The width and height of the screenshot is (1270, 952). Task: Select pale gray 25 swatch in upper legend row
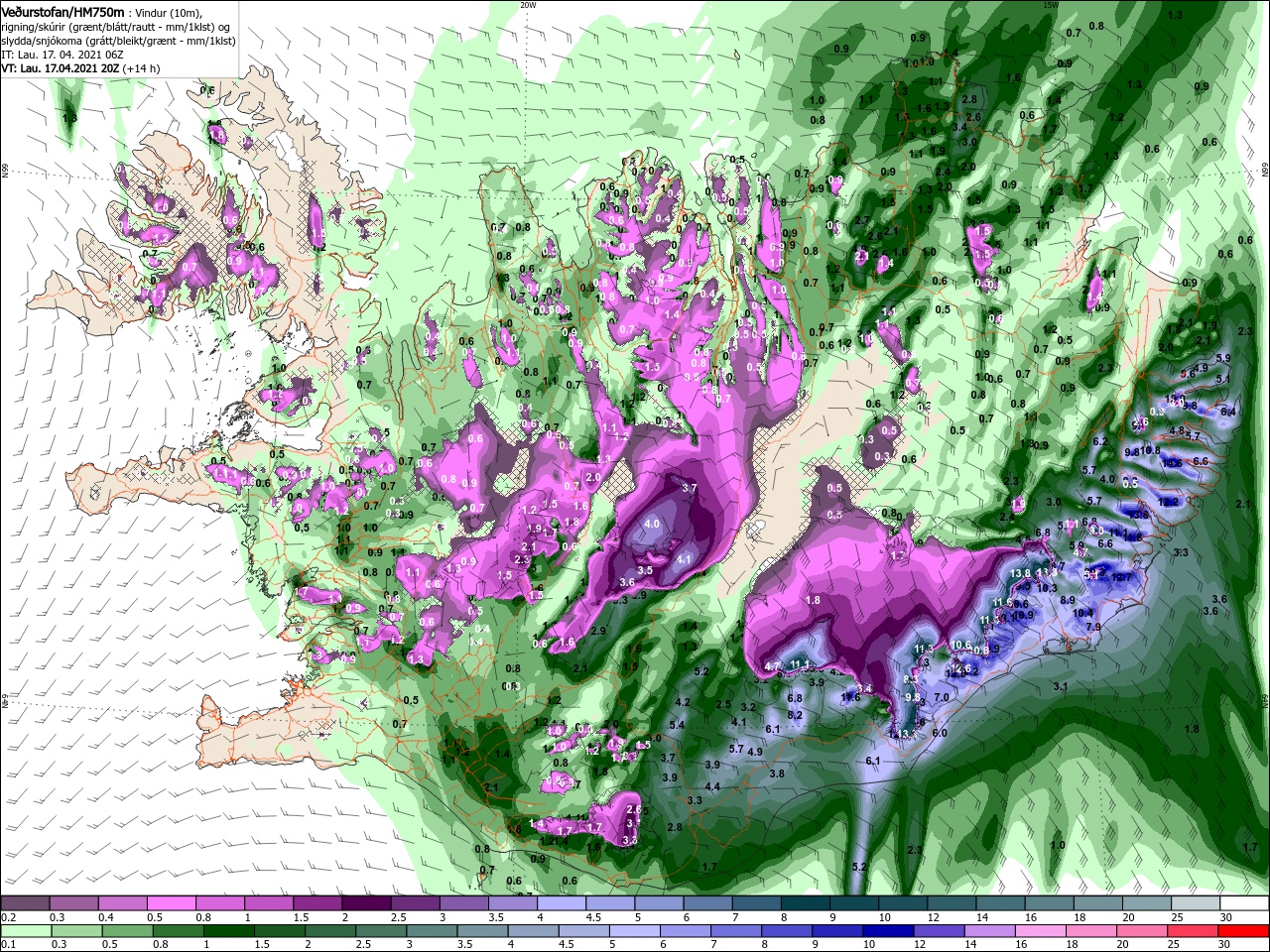(1194, 903)
